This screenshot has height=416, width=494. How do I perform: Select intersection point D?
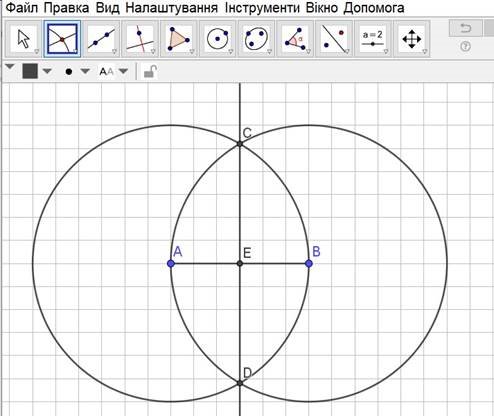(x=239, y=383)
